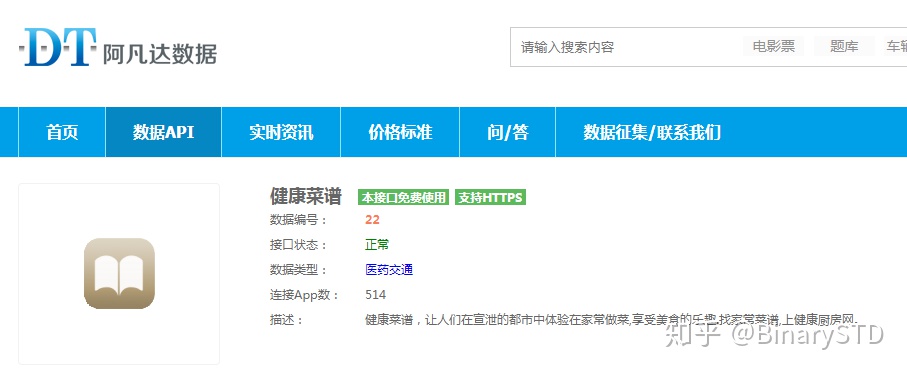Image resolution: width=907 pixels, height=375 pixels.
Task: Click the book icon for 健康菜谱
Action: click(119, 273)
